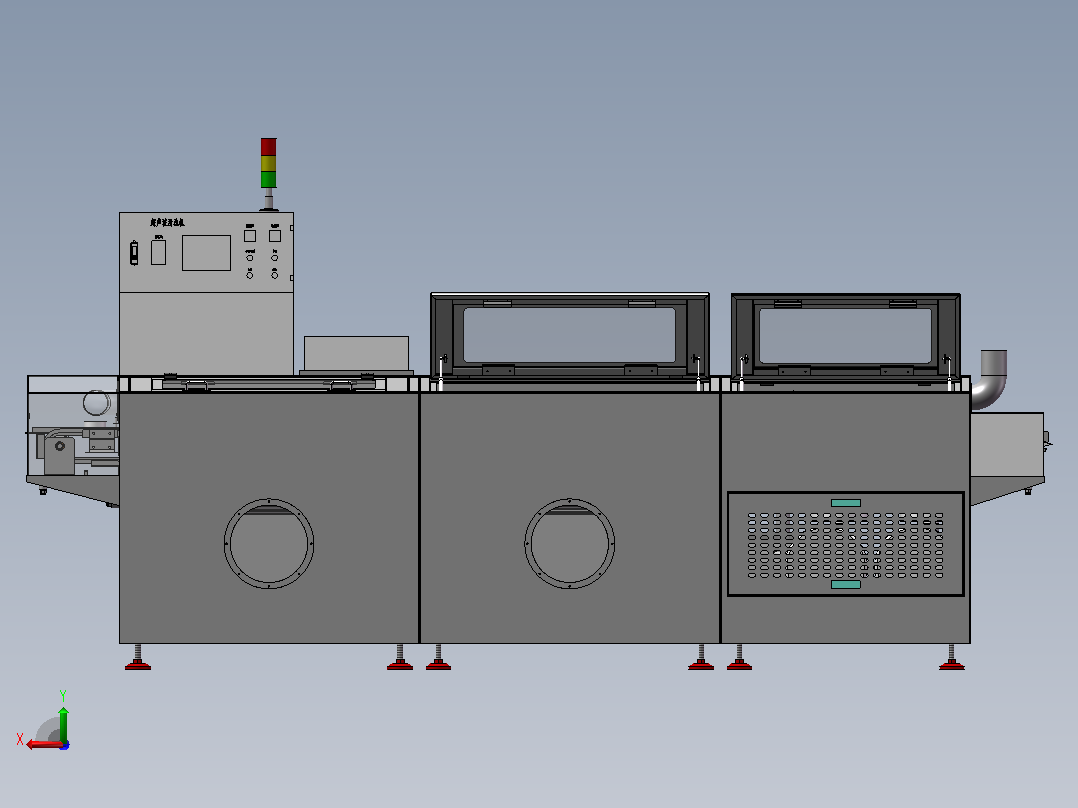1078x808 pixels.
Task: Select the circular porthole on the middle base module
Action: [569, 543]
